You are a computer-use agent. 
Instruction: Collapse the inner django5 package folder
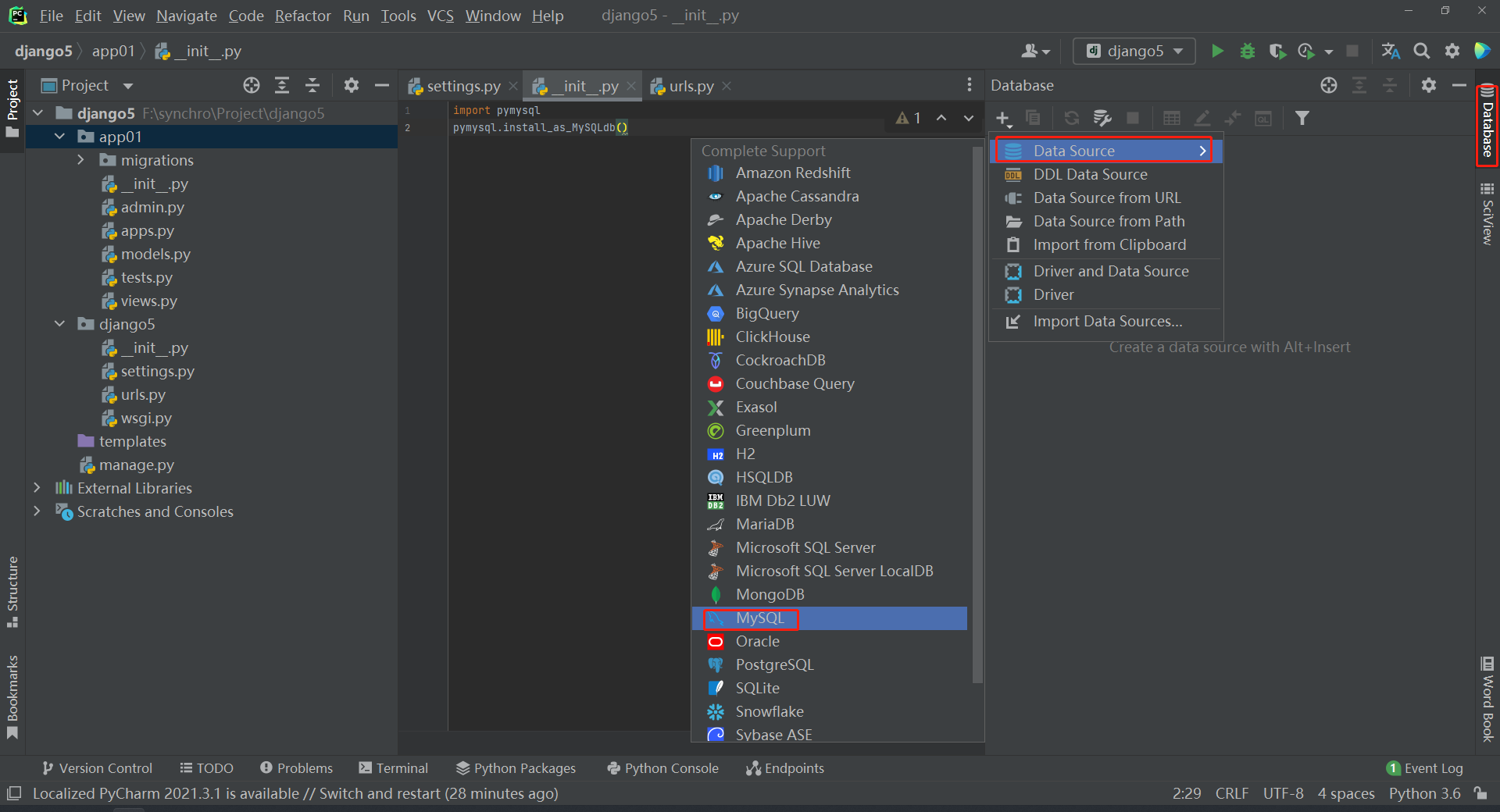59,324
